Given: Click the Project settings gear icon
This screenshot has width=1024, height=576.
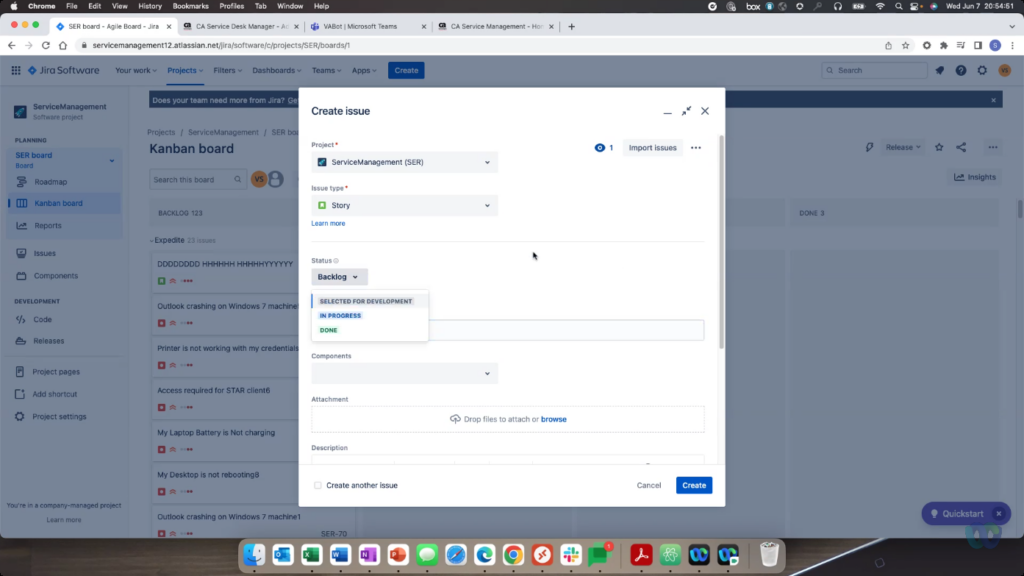Looking at the screenshot, I should pos(20,417).
